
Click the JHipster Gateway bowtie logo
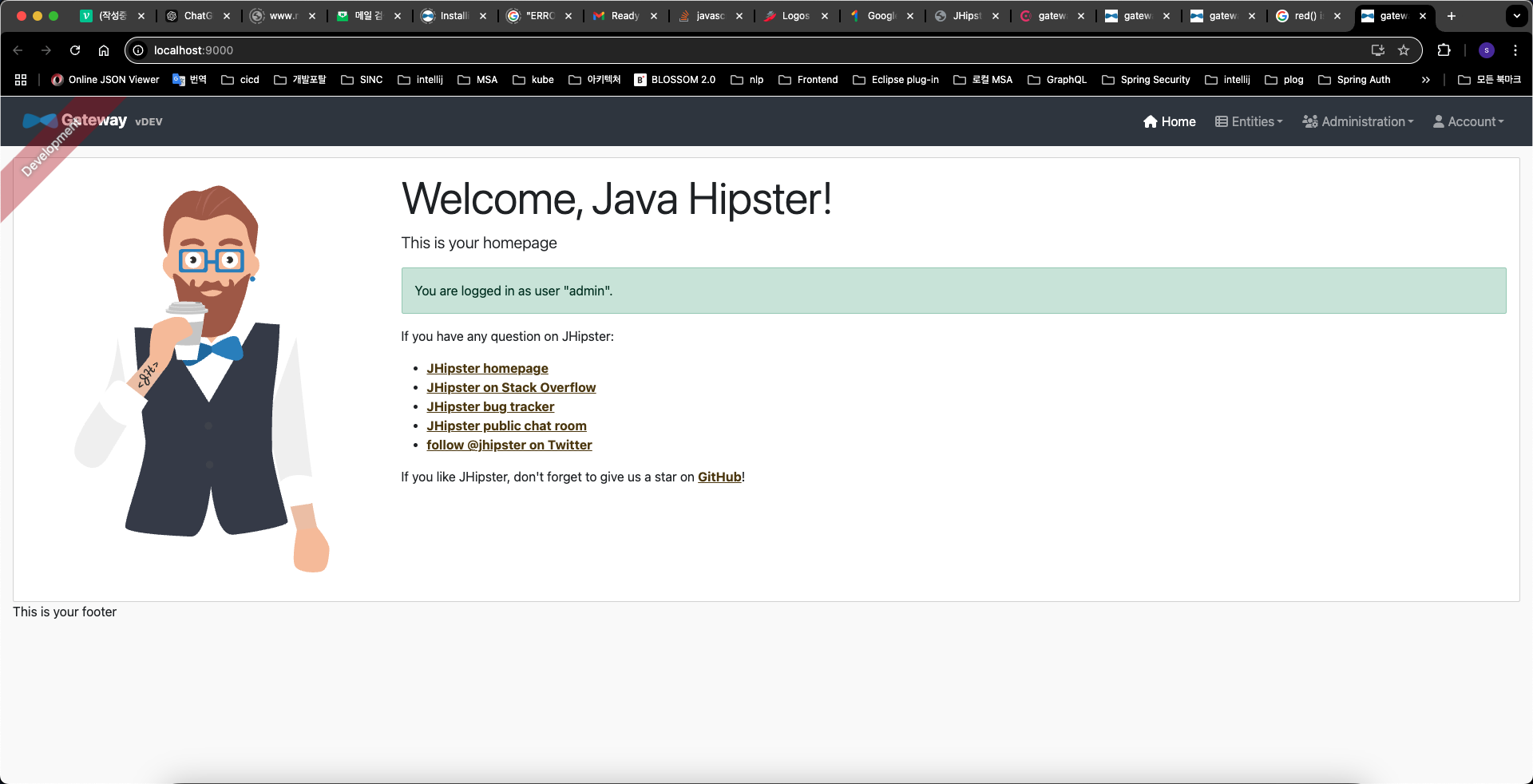[x=40, y=121]
